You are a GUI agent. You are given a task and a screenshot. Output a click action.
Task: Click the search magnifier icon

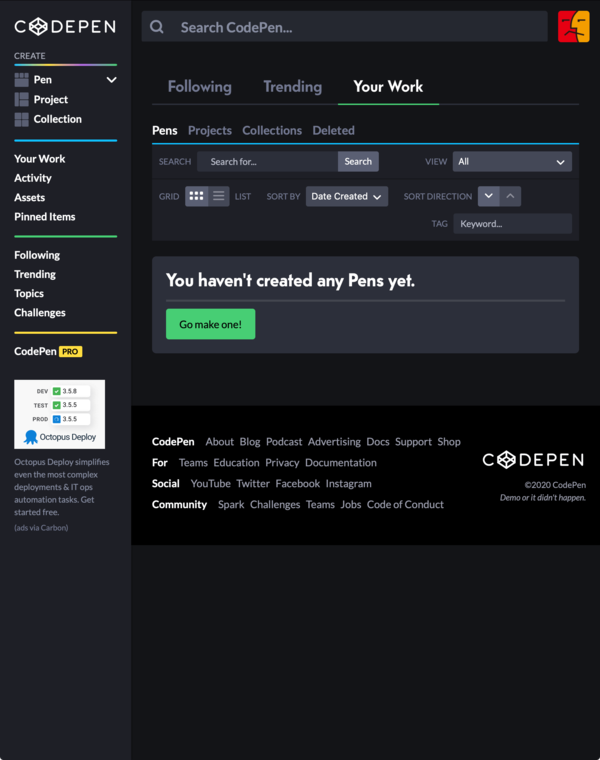click(157, 27)
